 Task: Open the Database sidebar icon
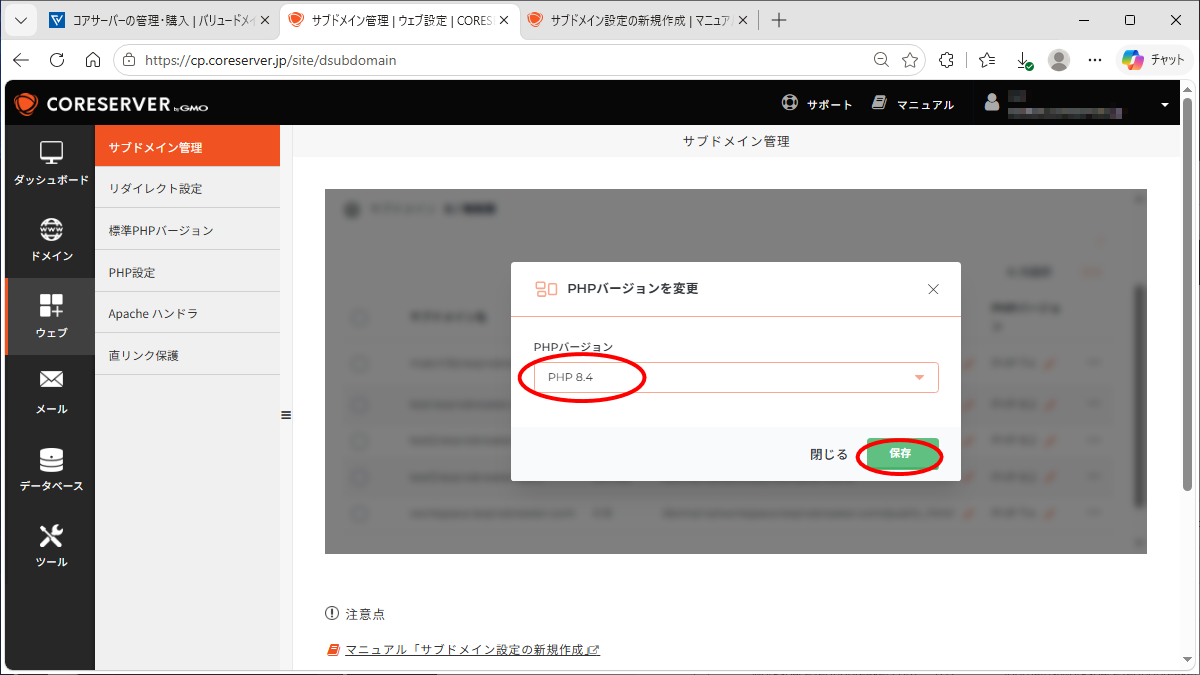51,459
